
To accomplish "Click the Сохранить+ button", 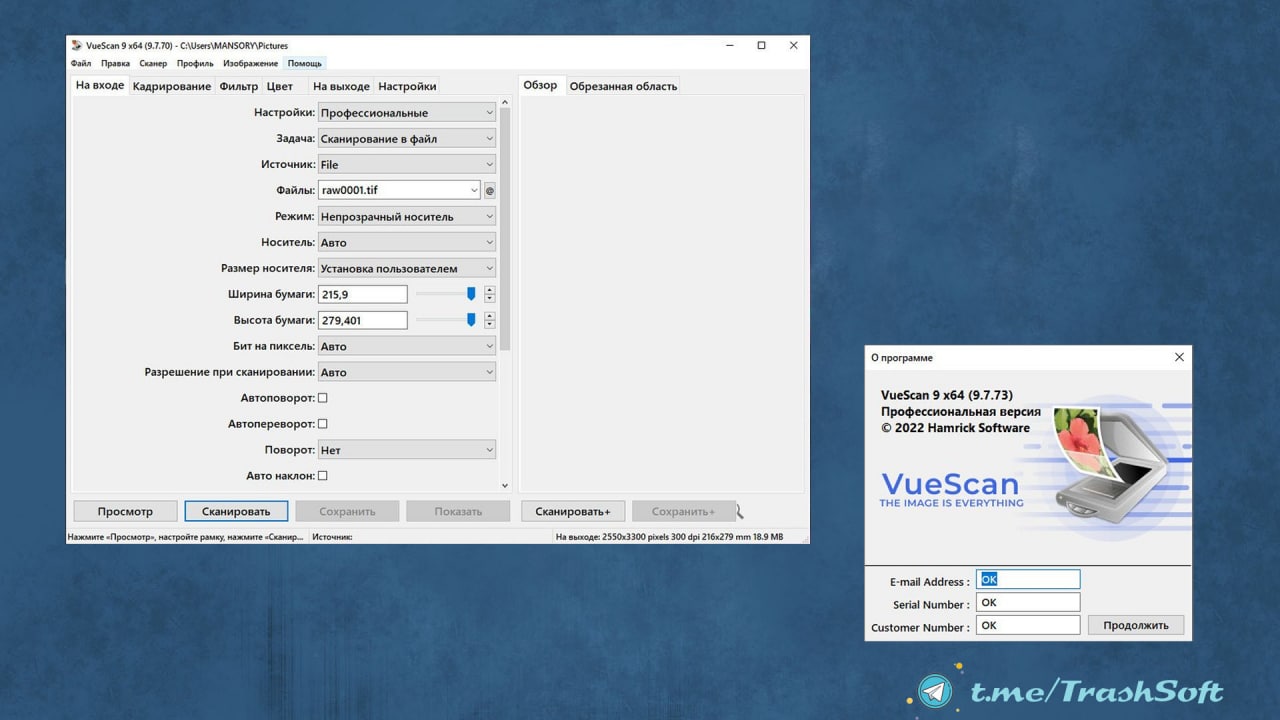I will click(684, 511).
